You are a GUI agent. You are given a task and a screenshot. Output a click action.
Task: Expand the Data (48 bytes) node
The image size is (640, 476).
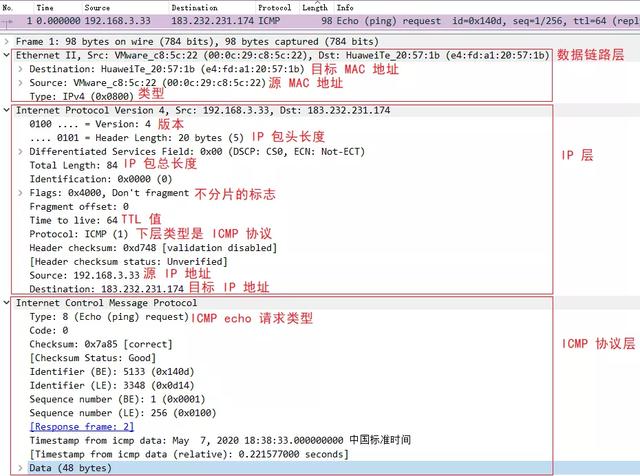pos(21,467)
